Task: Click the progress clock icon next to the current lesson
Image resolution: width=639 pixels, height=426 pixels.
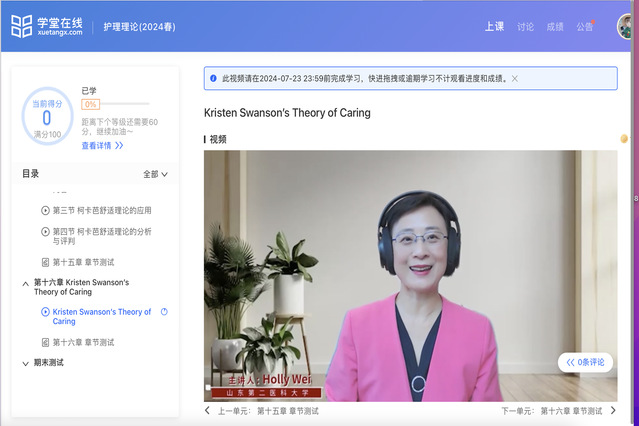Action: click(x=164, y=312)
